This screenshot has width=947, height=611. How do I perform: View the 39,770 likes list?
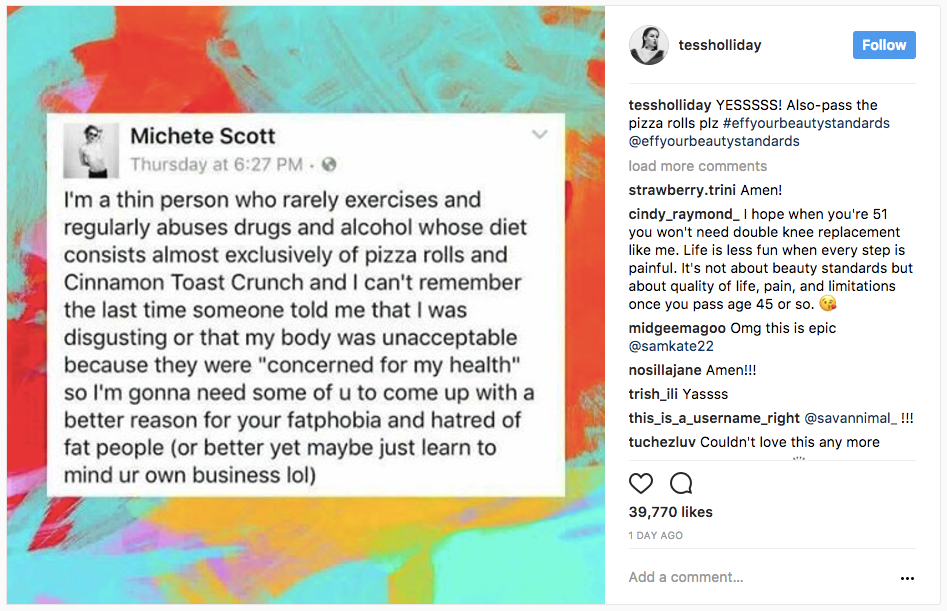click(670, 512)
